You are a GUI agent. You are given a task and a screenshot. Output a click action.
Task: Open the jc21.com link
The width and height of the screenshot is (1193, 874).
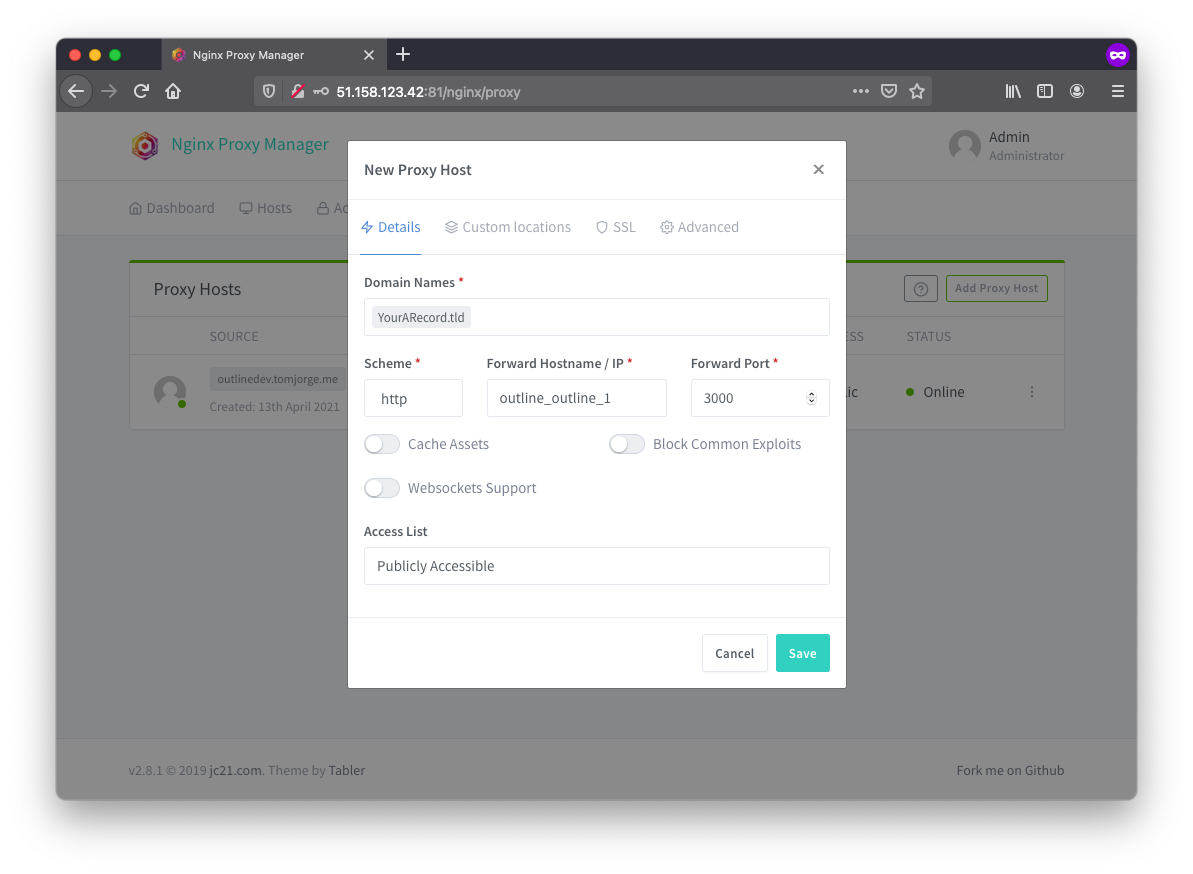(x=235, y=771)
